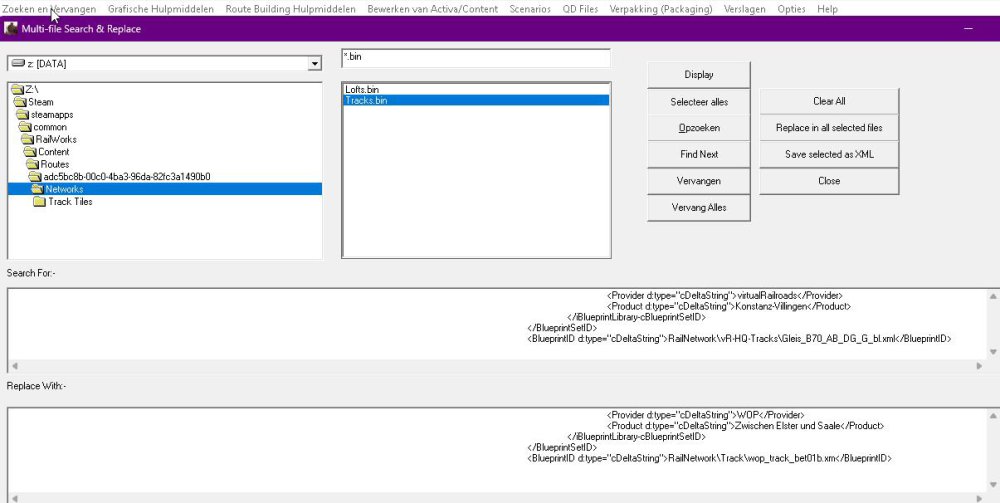This screenshot has width=1000, height=503.
Task: Select the Track Tiles folder
Action: 70,202
